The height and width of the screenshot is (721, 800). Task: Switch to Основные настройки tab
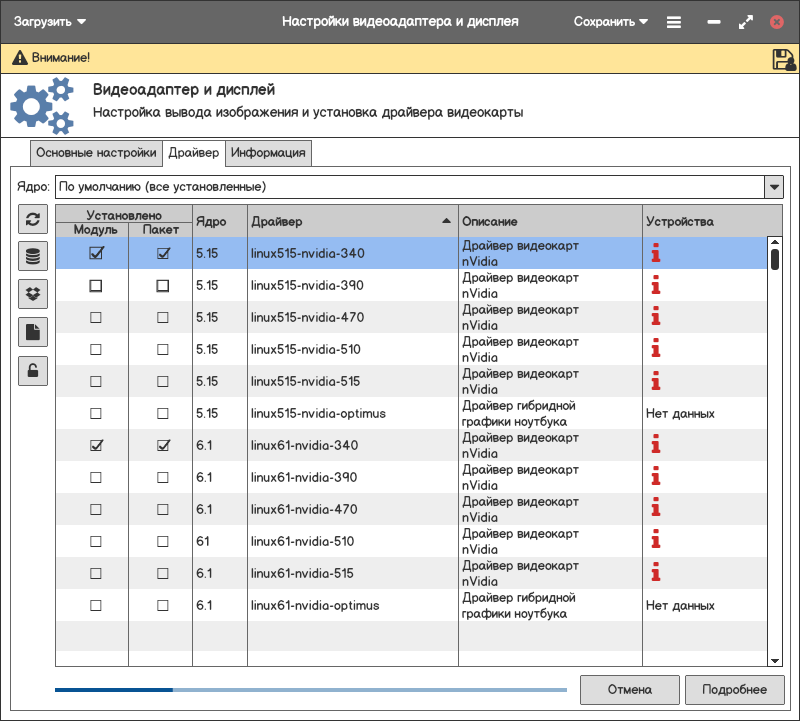pos(96,153)
